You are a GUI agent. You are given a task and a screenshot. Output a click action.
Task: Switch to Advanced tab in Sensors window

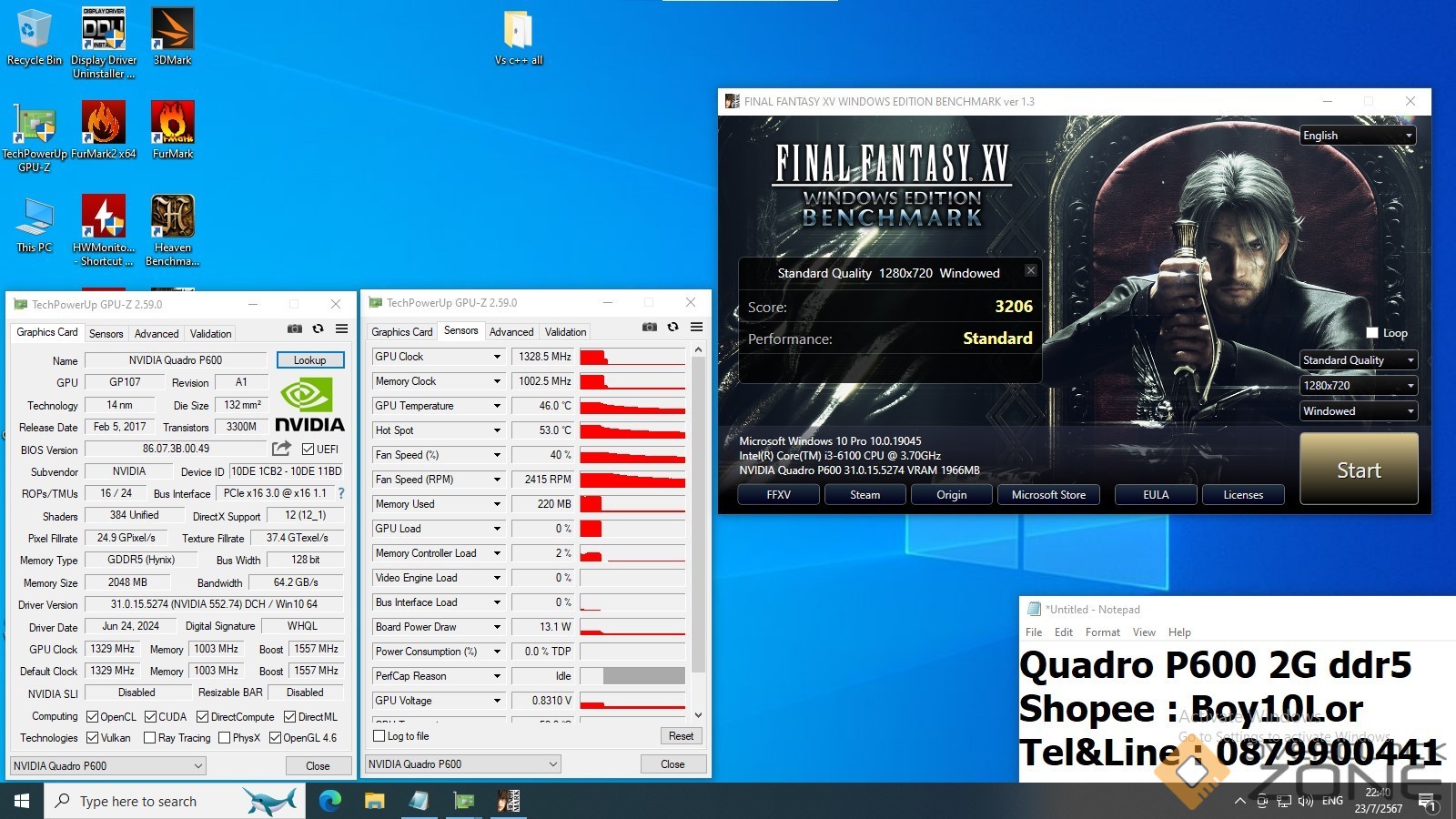511,332
